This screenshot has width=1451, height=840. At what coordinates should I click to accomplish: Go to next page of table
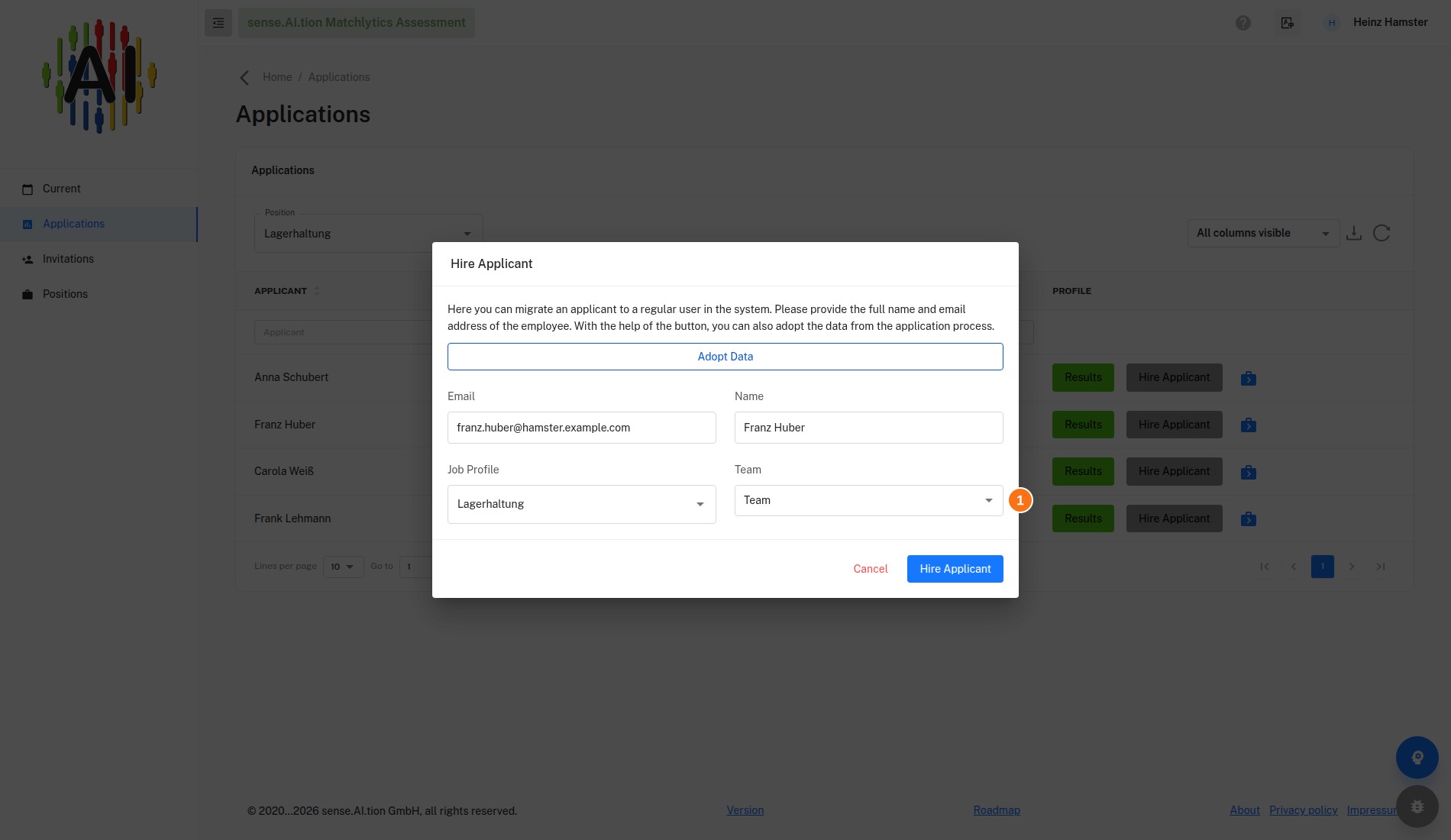pos(1352,567)
